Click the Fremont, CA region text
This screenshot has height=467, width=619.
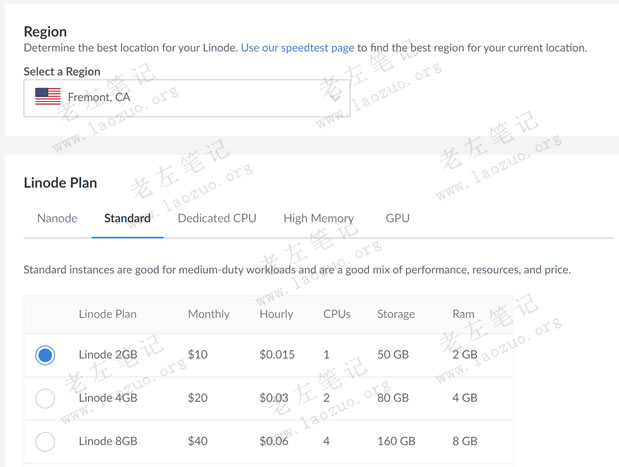click(99, 97)
